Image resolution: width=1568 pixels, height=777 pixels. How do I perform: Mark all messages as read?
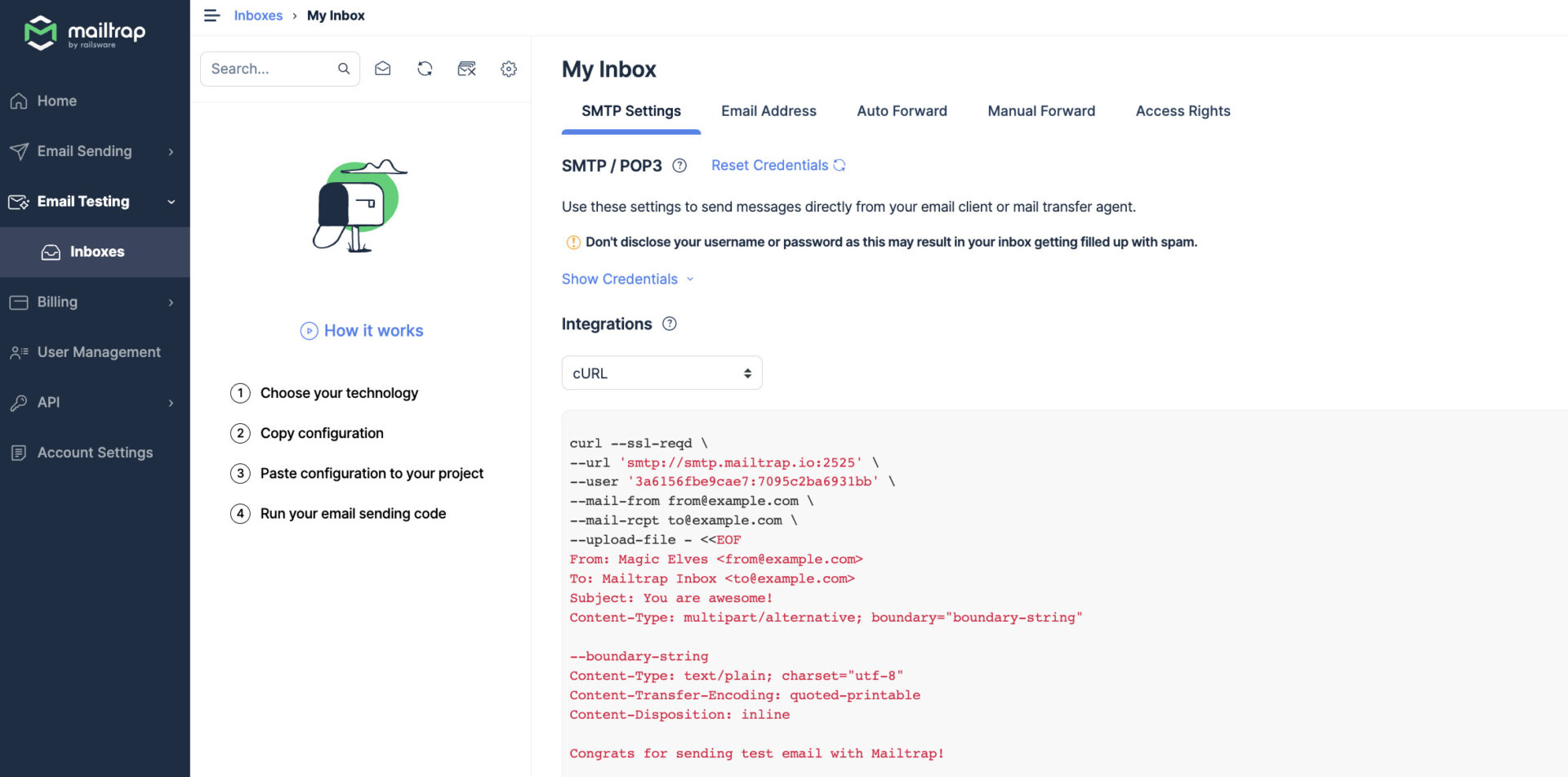coord(382,69)
